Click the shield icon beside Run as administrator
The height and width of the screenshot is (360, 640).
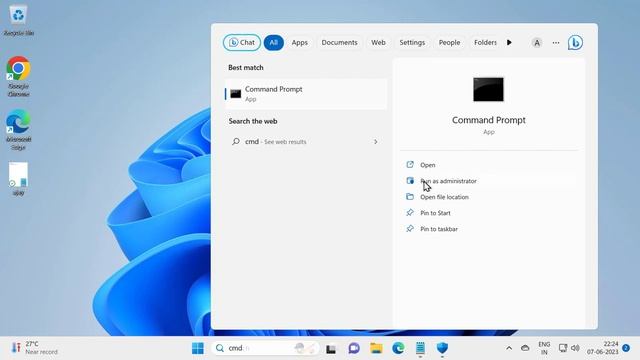410,180
